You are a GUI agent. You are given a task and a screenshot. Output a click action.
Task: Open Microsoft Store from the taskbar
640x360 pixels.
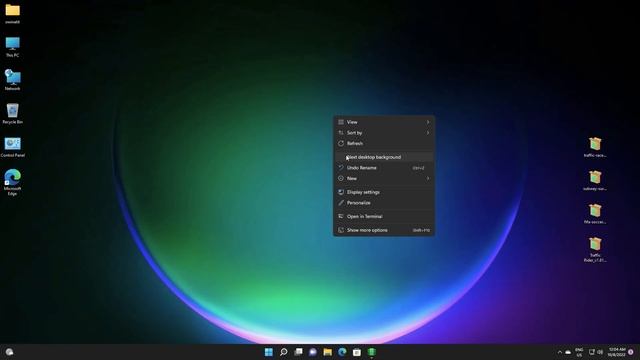pos(357,352)
